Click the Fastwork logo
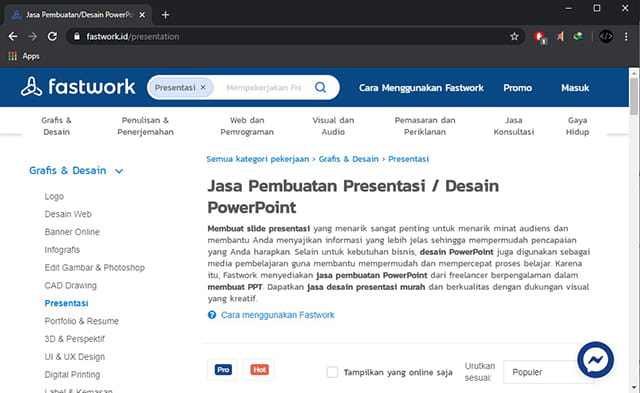This screenshot has width=640, height=393. [78, 87]
